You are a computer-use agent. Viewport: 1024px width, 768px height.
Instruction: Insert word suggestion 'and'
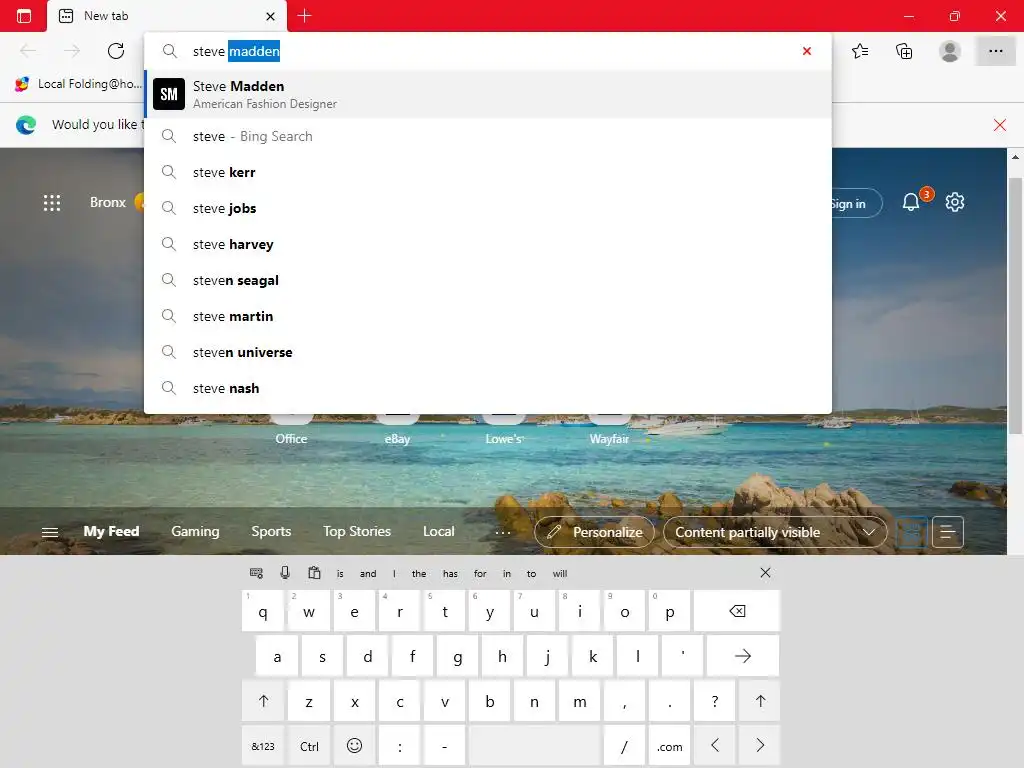tap(368, 573)
